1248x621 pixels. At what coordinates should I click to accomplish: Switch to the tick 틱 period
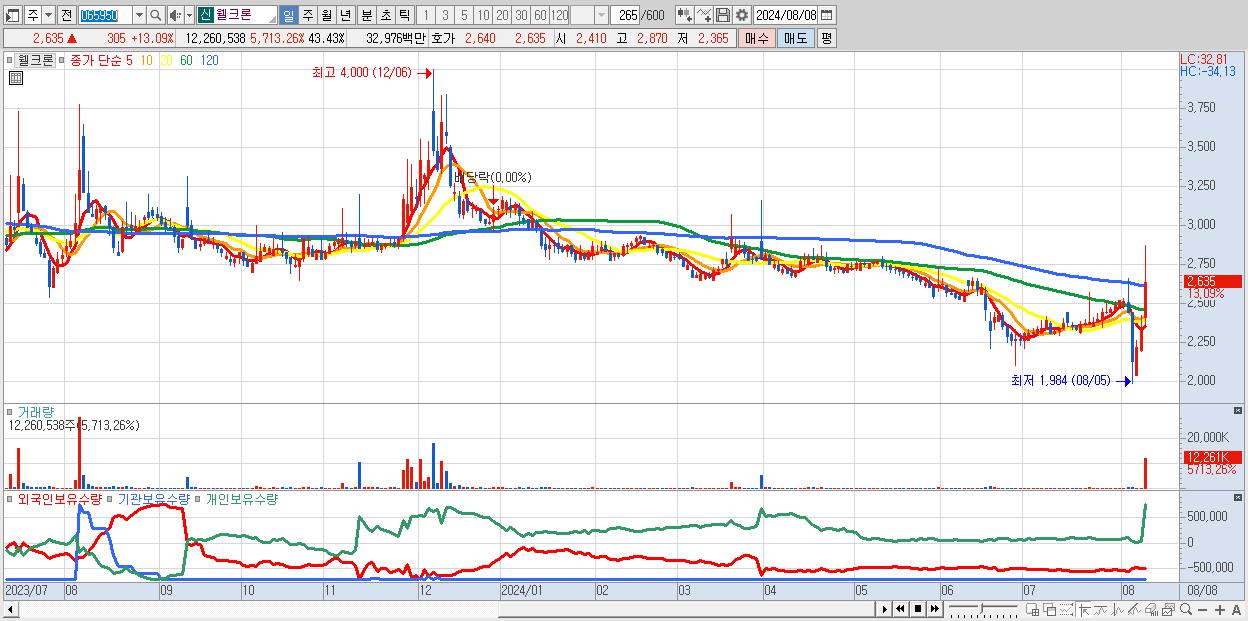point(404,15)
